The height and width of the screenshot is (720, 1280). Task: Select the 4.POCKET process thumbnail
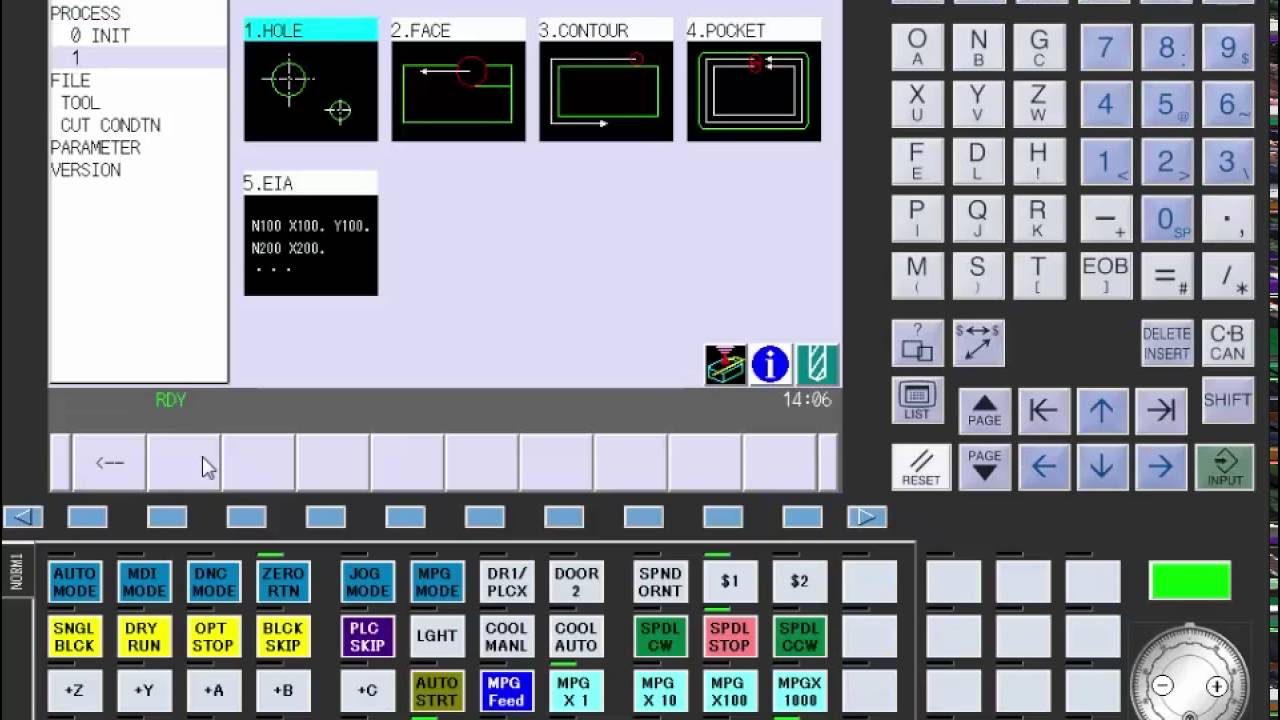click(753, 80)
